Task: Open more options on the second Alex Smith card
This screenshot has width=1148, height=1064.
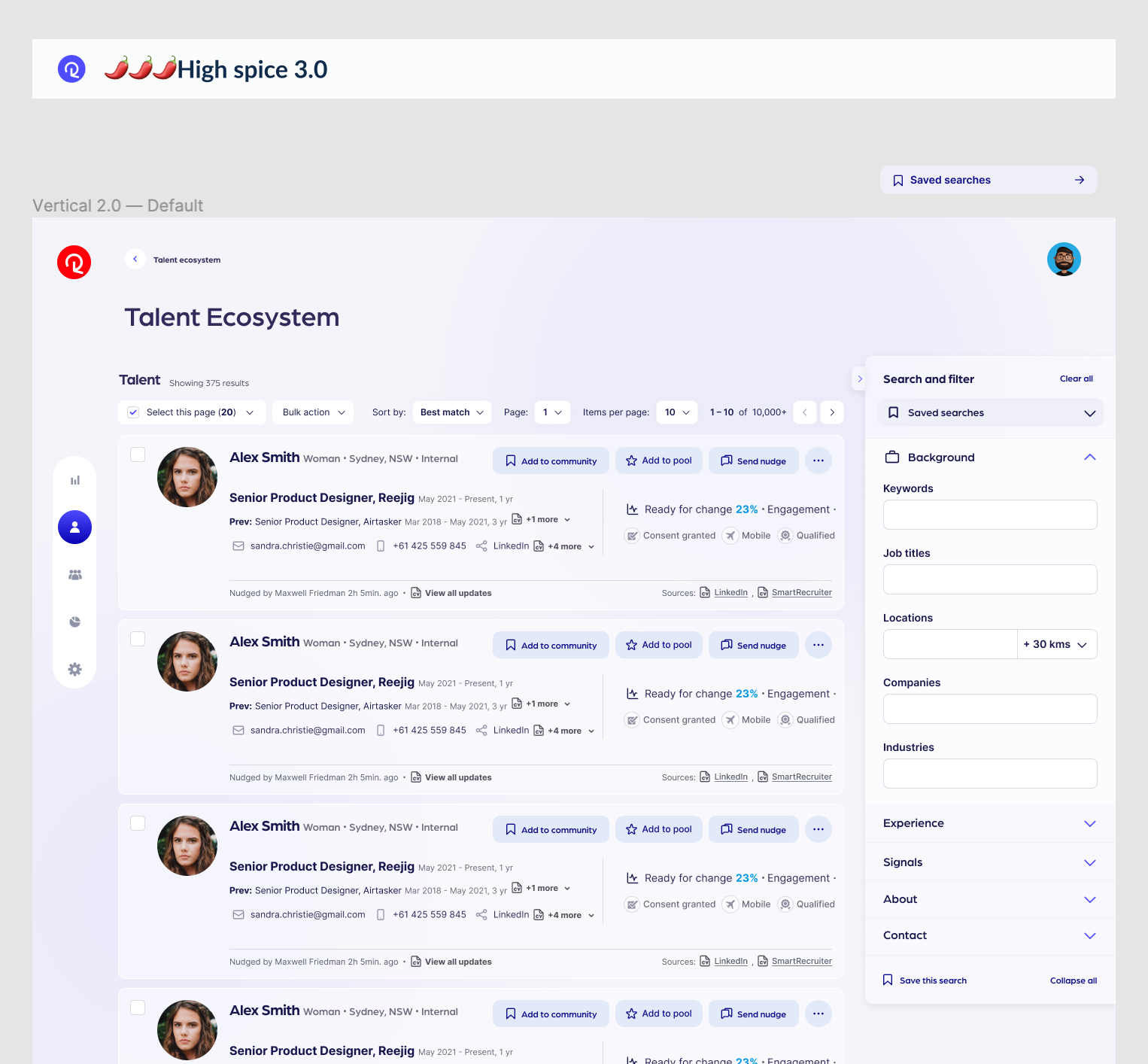Action: pos(818,645)
